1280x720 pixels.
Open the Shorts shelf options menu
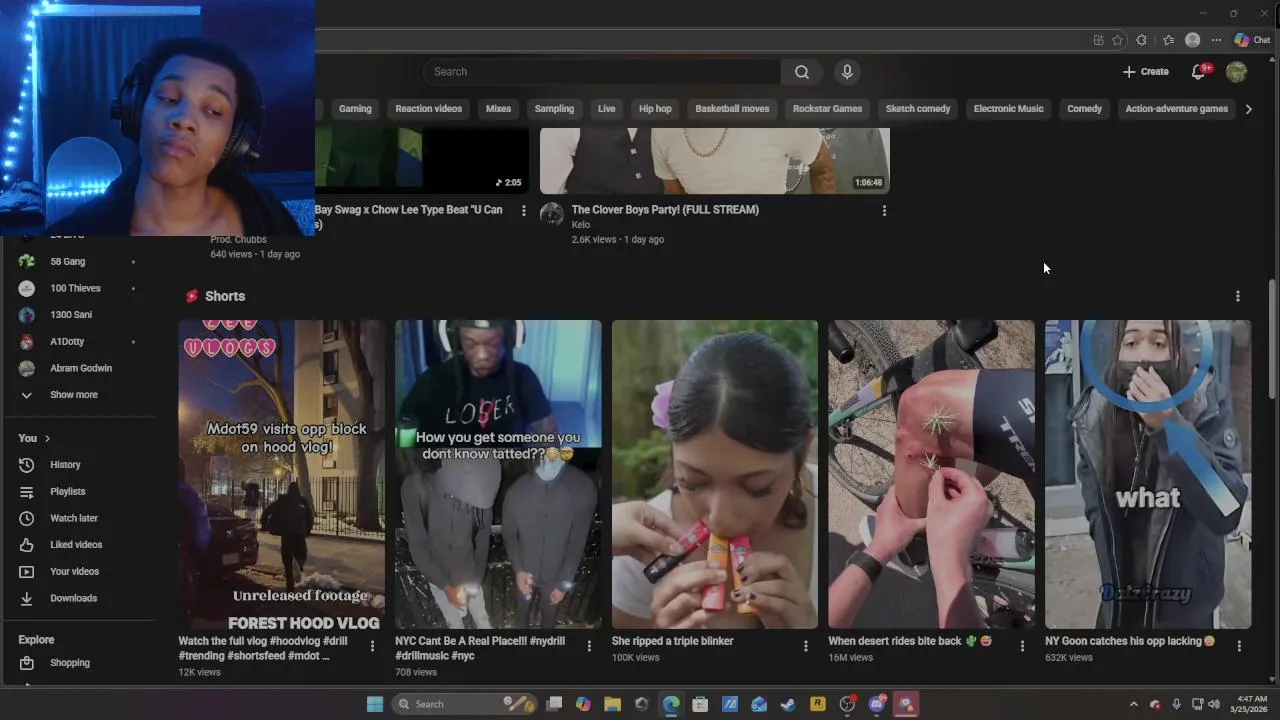[1238, 296]
